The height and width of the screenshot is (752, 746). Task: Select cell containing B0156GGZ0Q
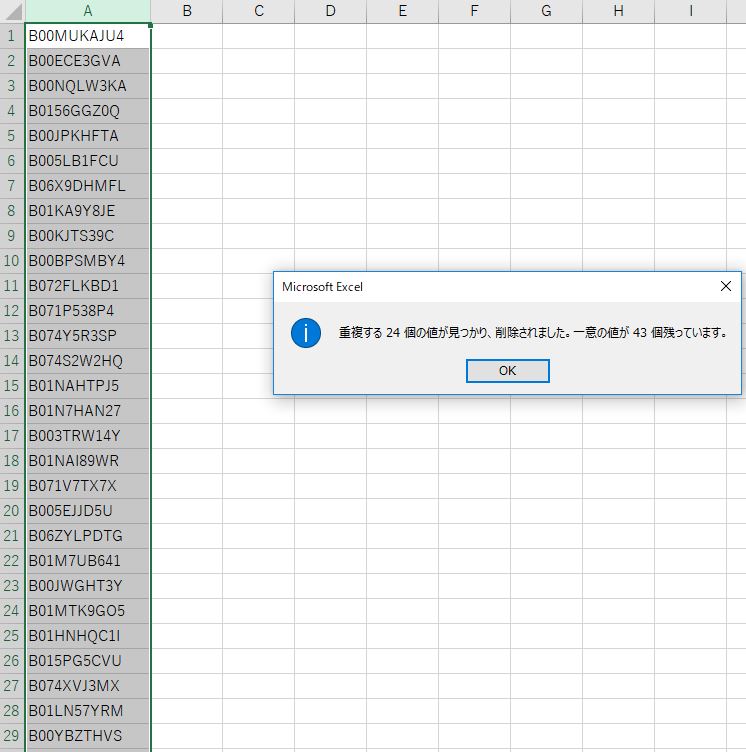tap(88, 111)
